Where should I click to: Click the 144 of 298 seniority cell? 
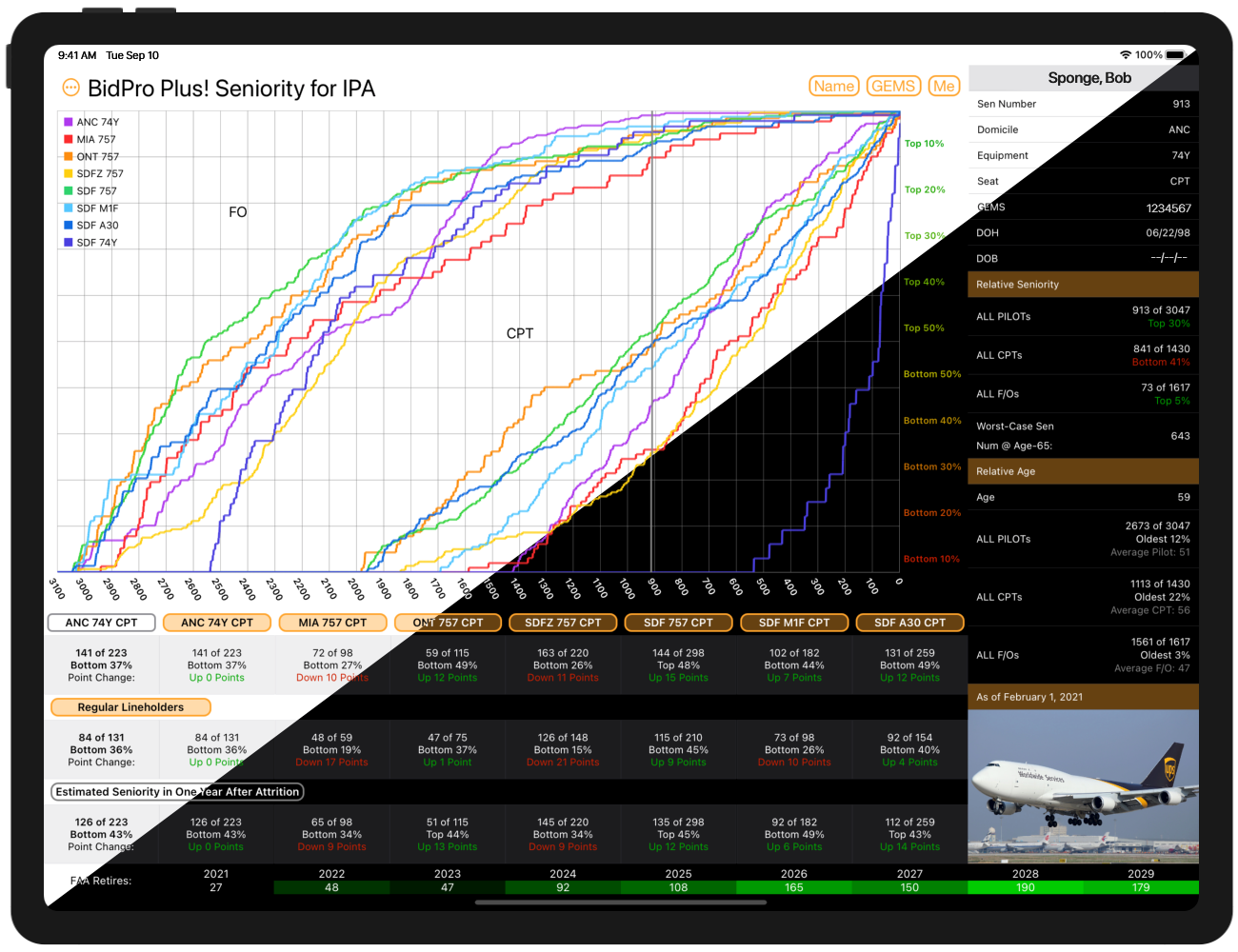tap(678, 665)
